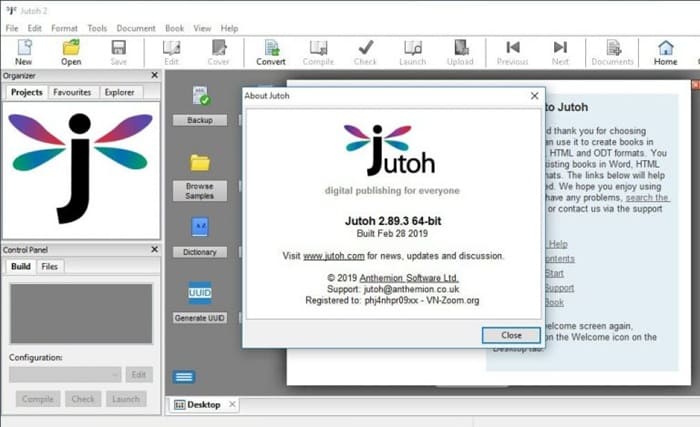Click the New project toolbar icon
This screenshot has height=427, width=700.
[24, 48]
